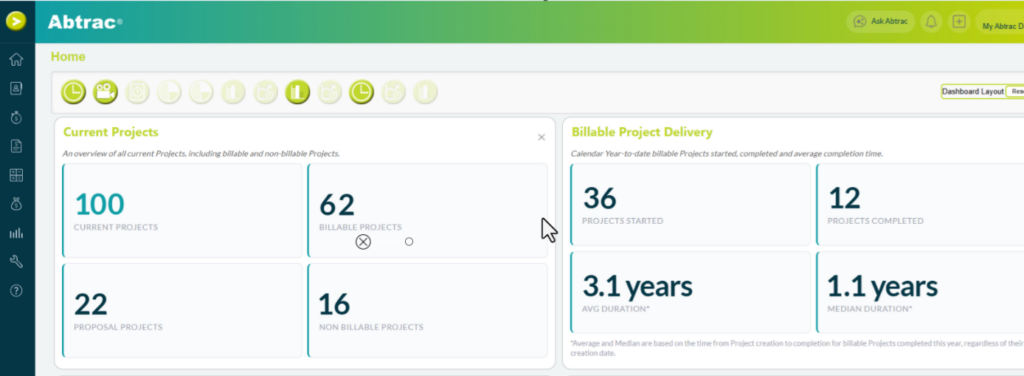The image size is (1024, 376).
Task: Open the notifications bell
Action: coord(931,22)
